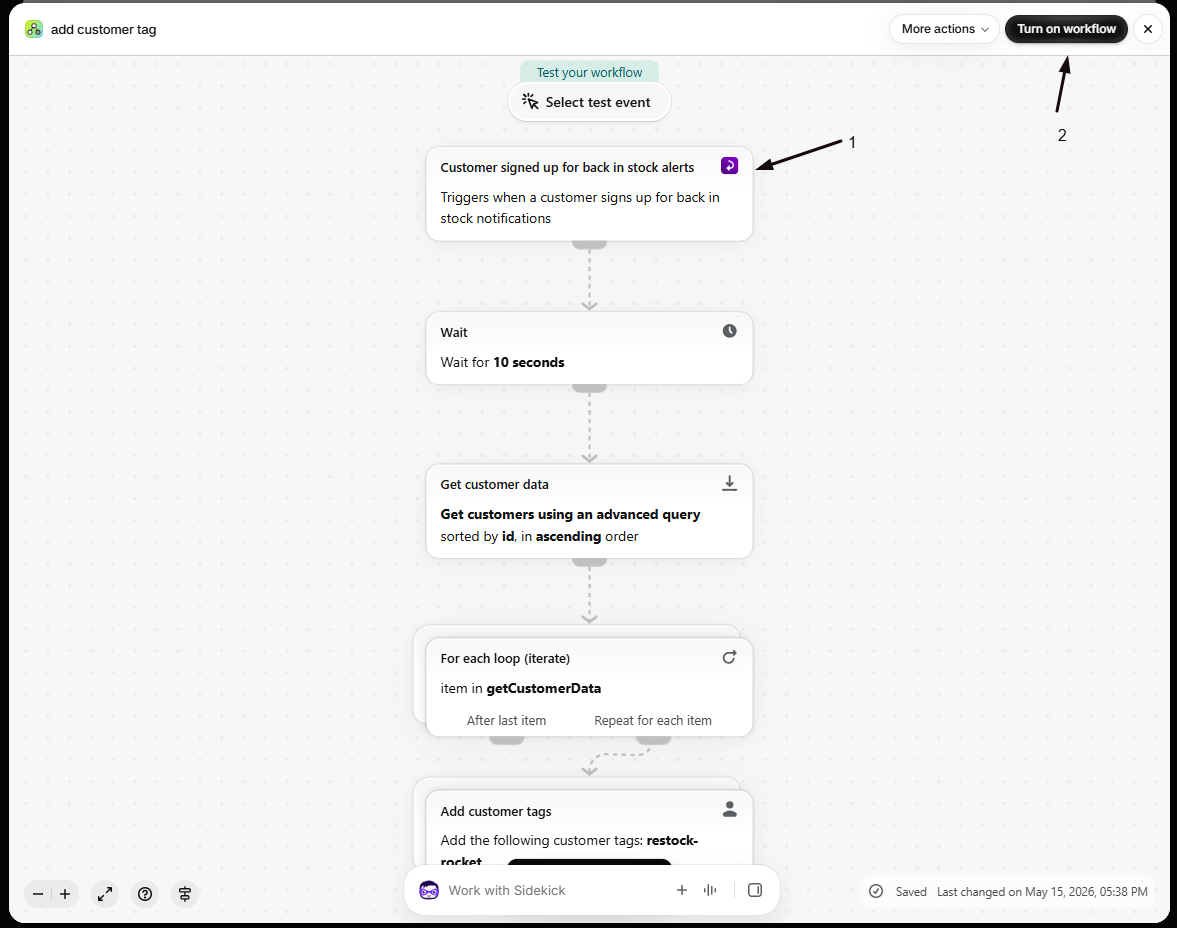1177x928 pixels.
Task: Click the Repeat for each item output connector
Action: coord(653,740)
